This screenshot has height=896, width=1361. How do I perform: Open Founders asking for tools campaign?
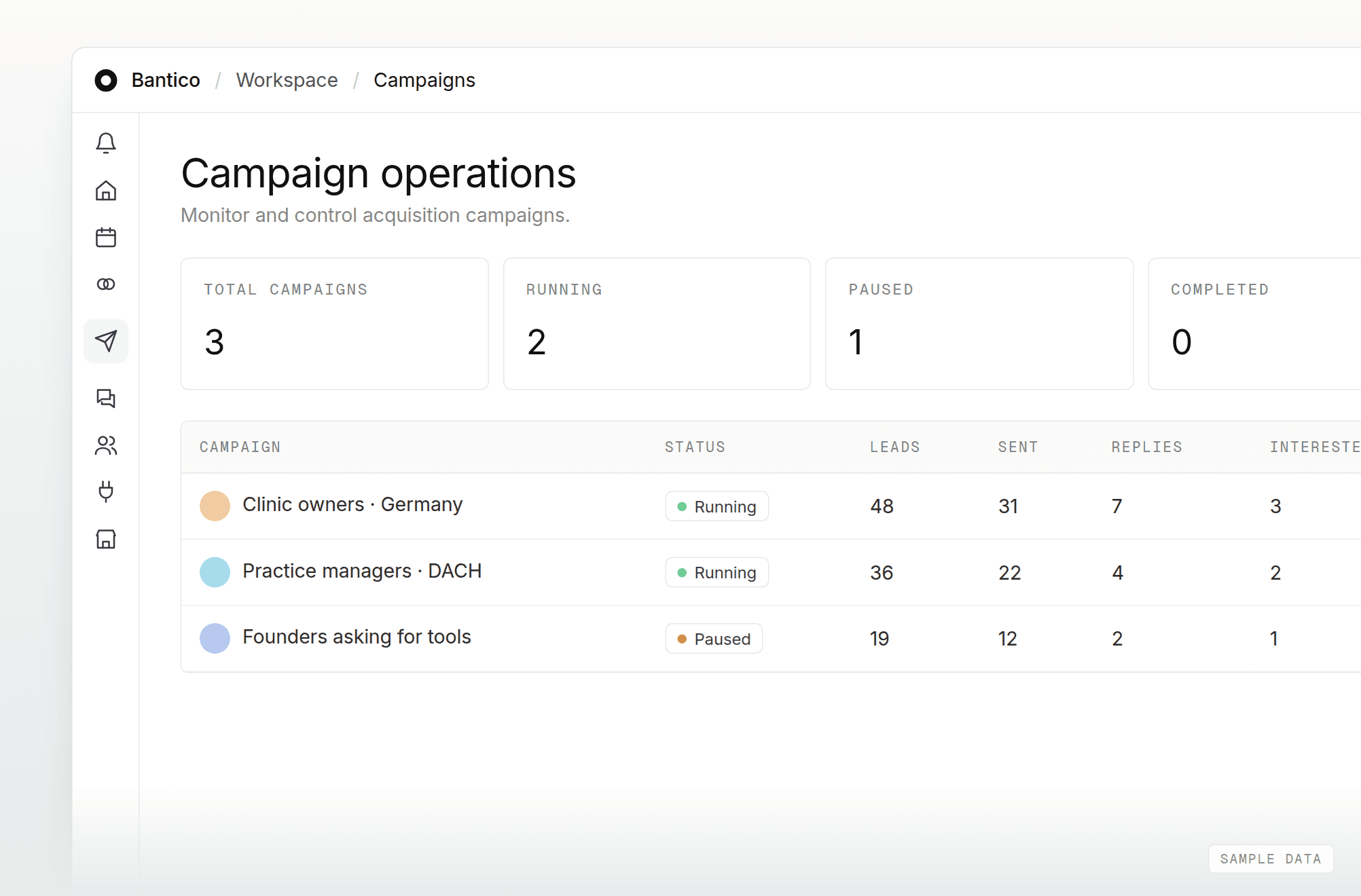[x=357, y=637]
